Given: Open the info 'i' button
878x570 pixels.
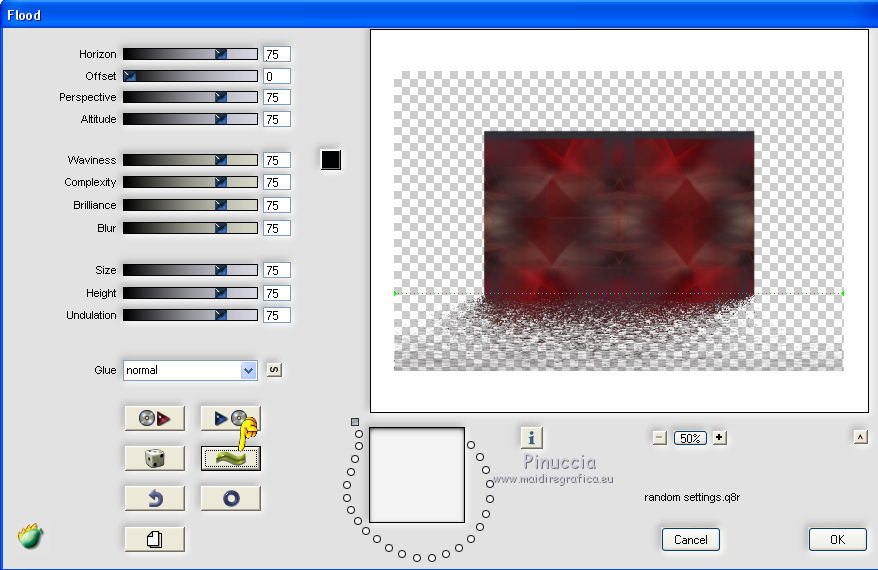Looking at the screenshot, I should (531, 438).
